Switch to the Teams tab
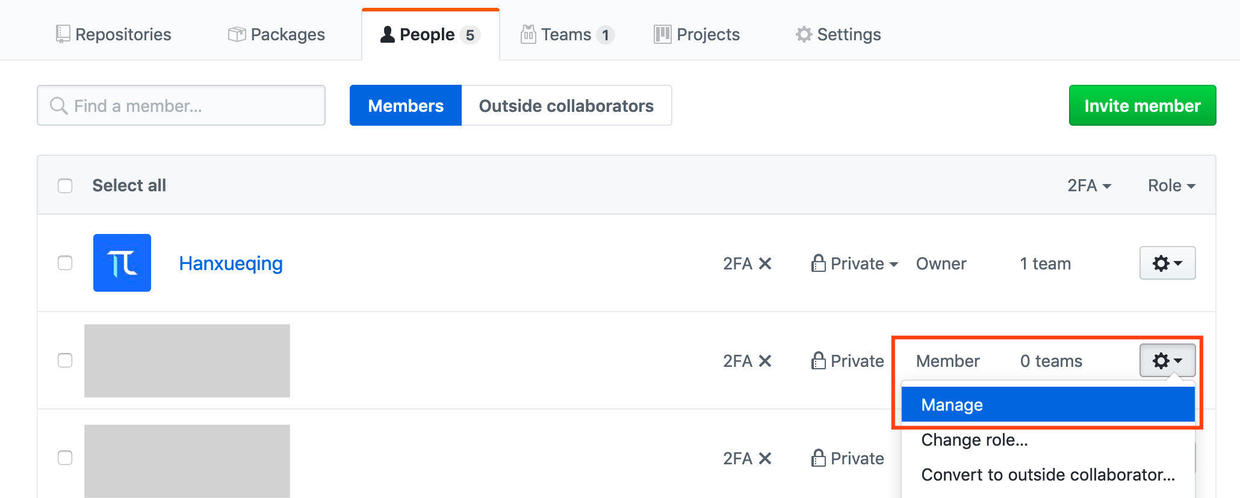 click(566, 34)
